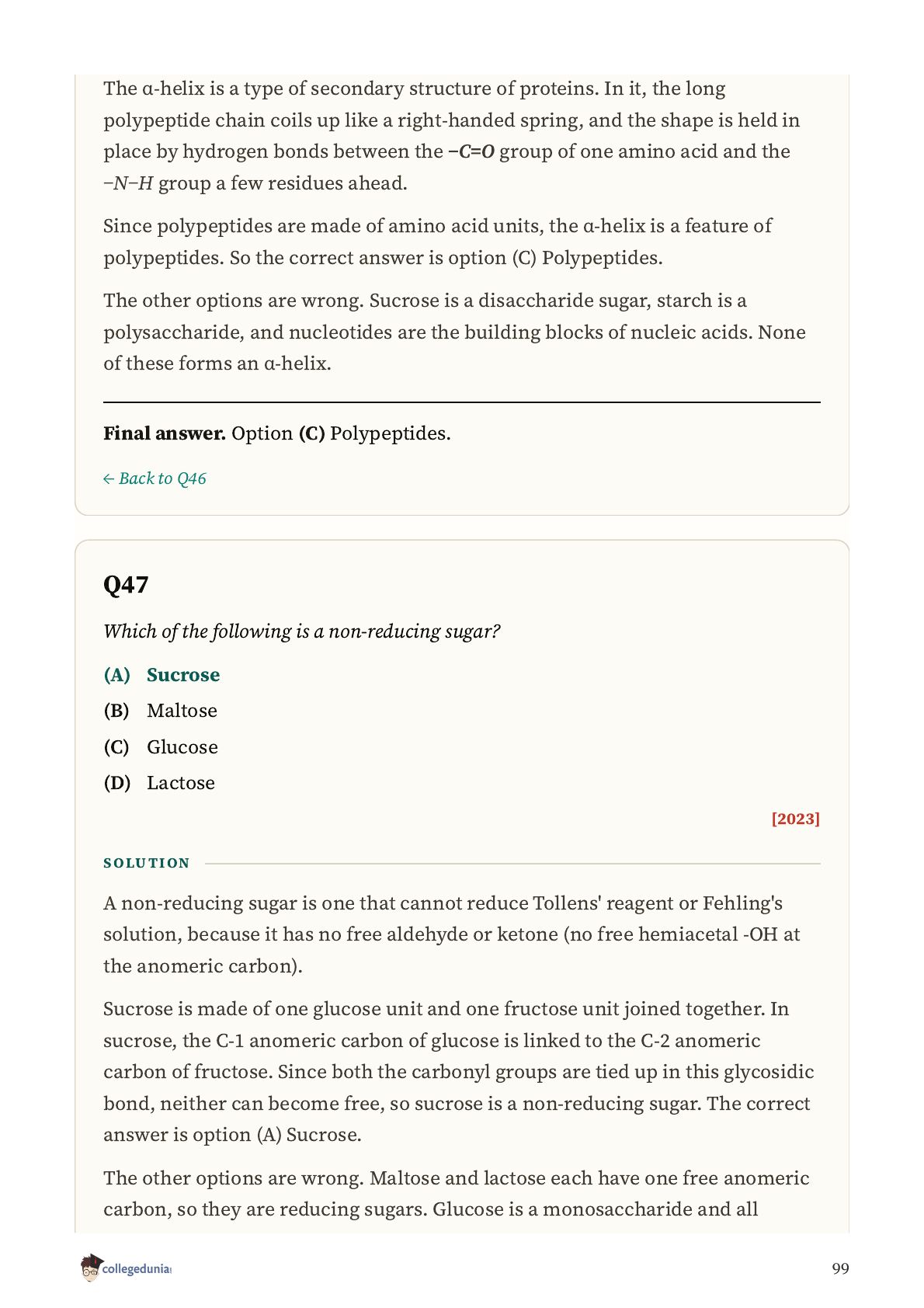The image size is (924, 1308).
Task: Click the Final answer line for Polypeptides
Action: point(277,433)
